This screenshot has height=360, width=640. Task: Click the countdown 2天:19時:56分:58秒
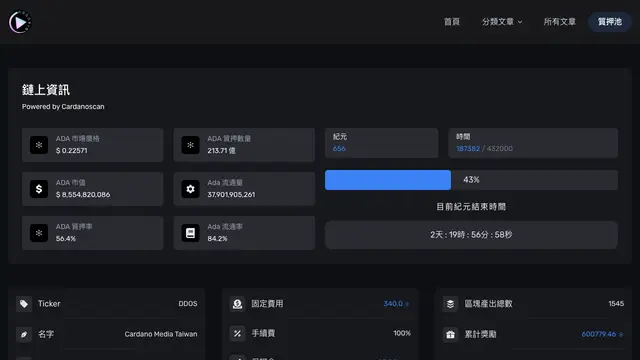[471, 235]
